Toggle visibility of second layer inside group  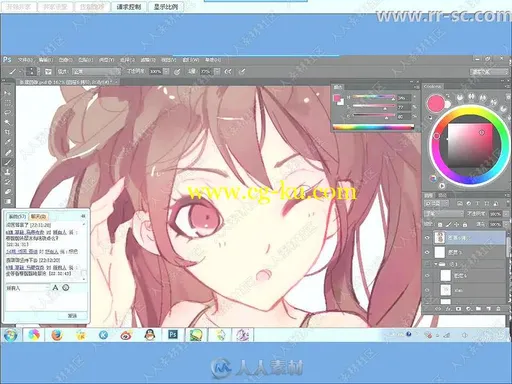point(427,290)
